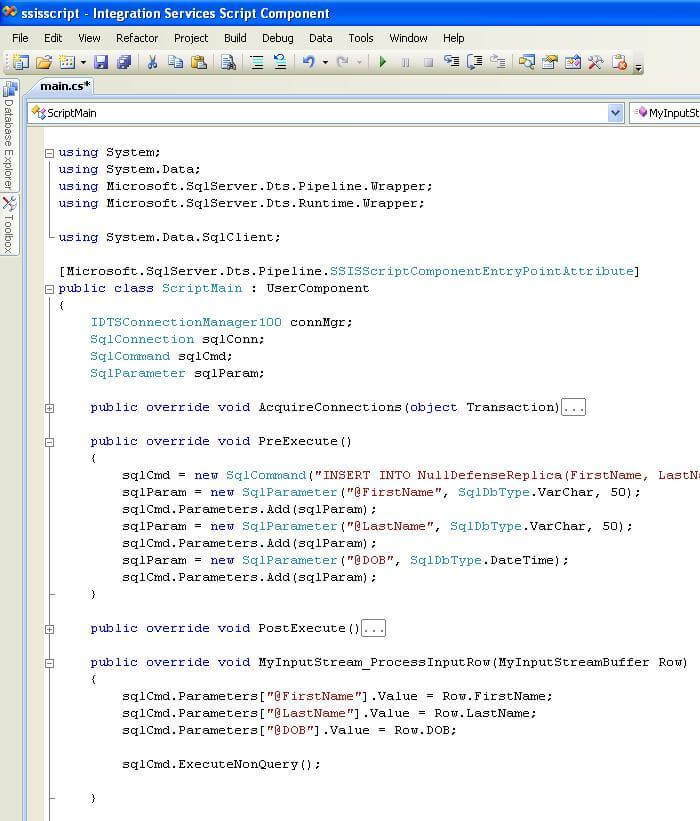Click the Stop Debugging square icon
This screenshot has width=700, height=821.
tap(428, 62)
